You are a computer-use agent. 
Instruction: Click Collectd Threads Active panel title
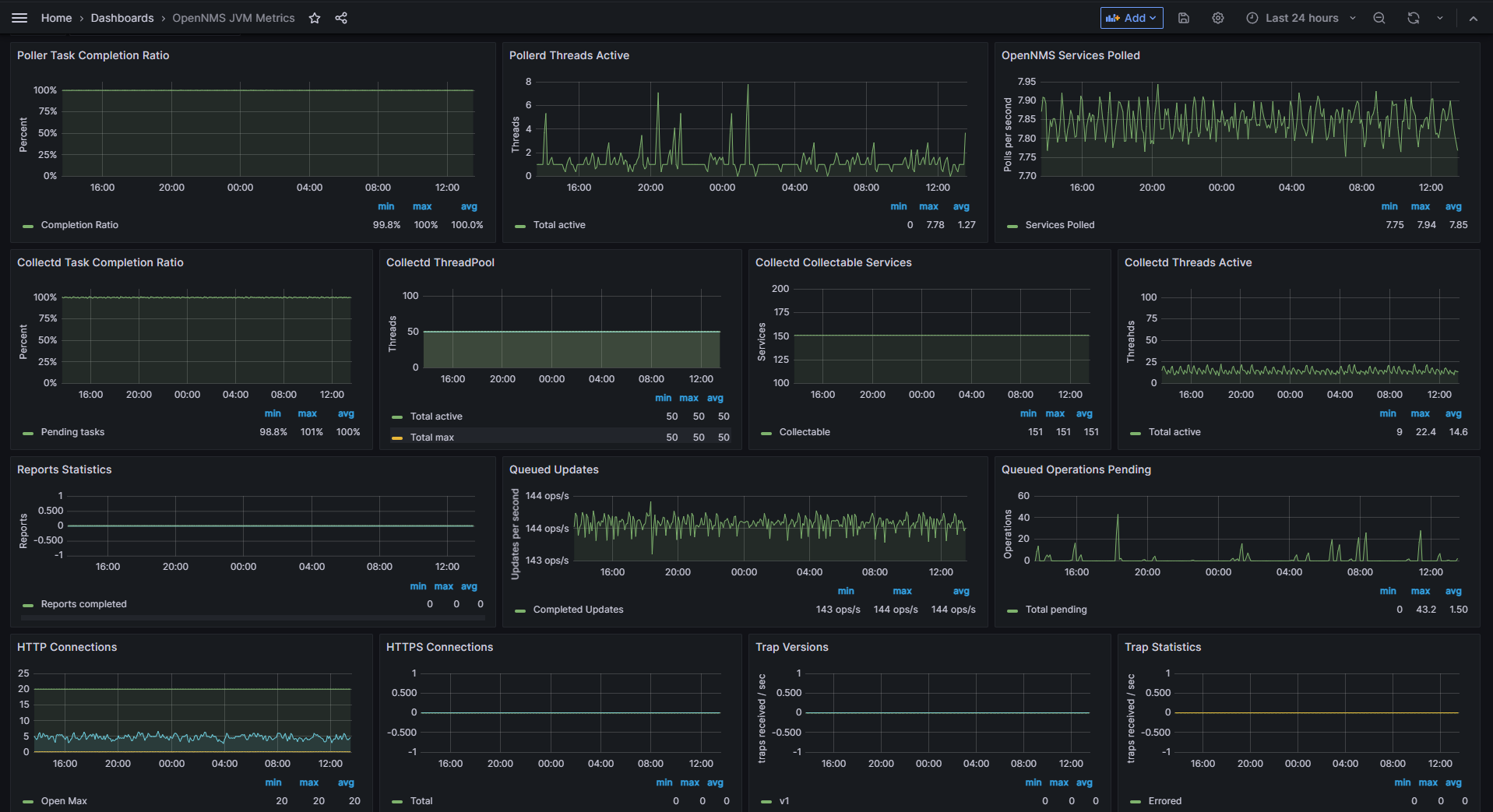1188,262
